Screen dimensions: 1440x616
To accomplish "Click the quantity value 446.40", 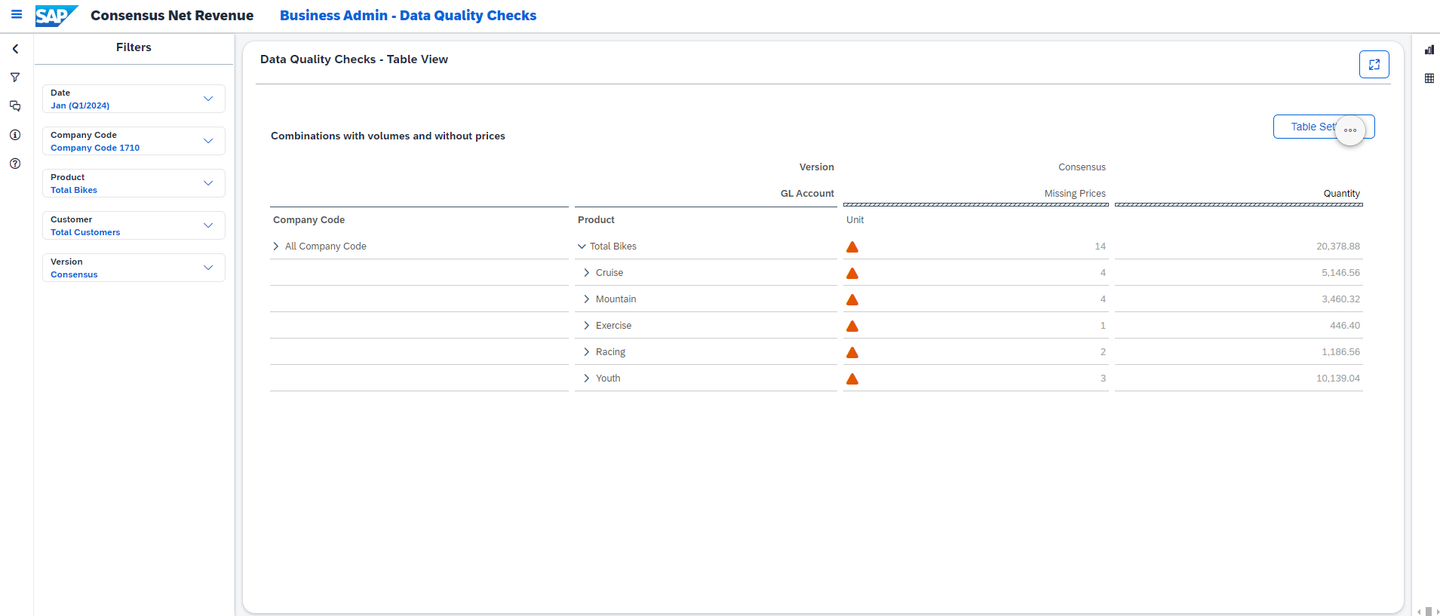I will pos(1345,326).
